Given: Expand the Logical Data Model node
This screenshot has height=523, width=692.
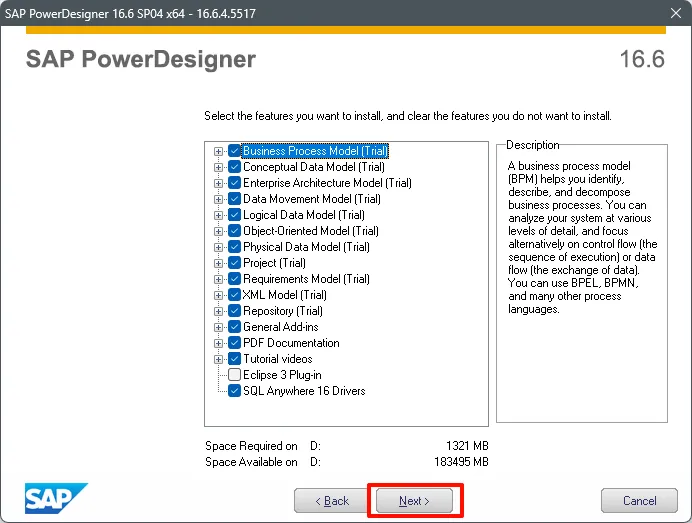Looking at the screenshot, I should coord(218,215).
